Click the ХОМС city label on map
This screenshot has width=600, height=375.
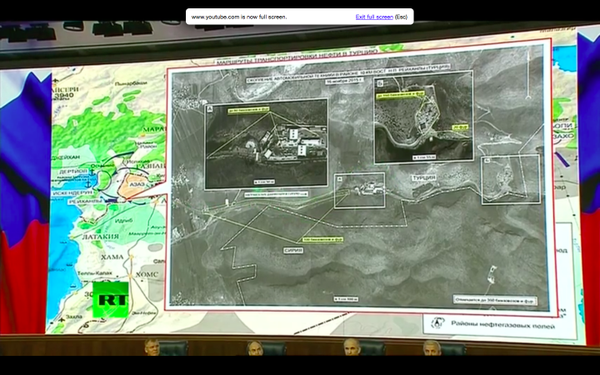(x=147, y=275)
